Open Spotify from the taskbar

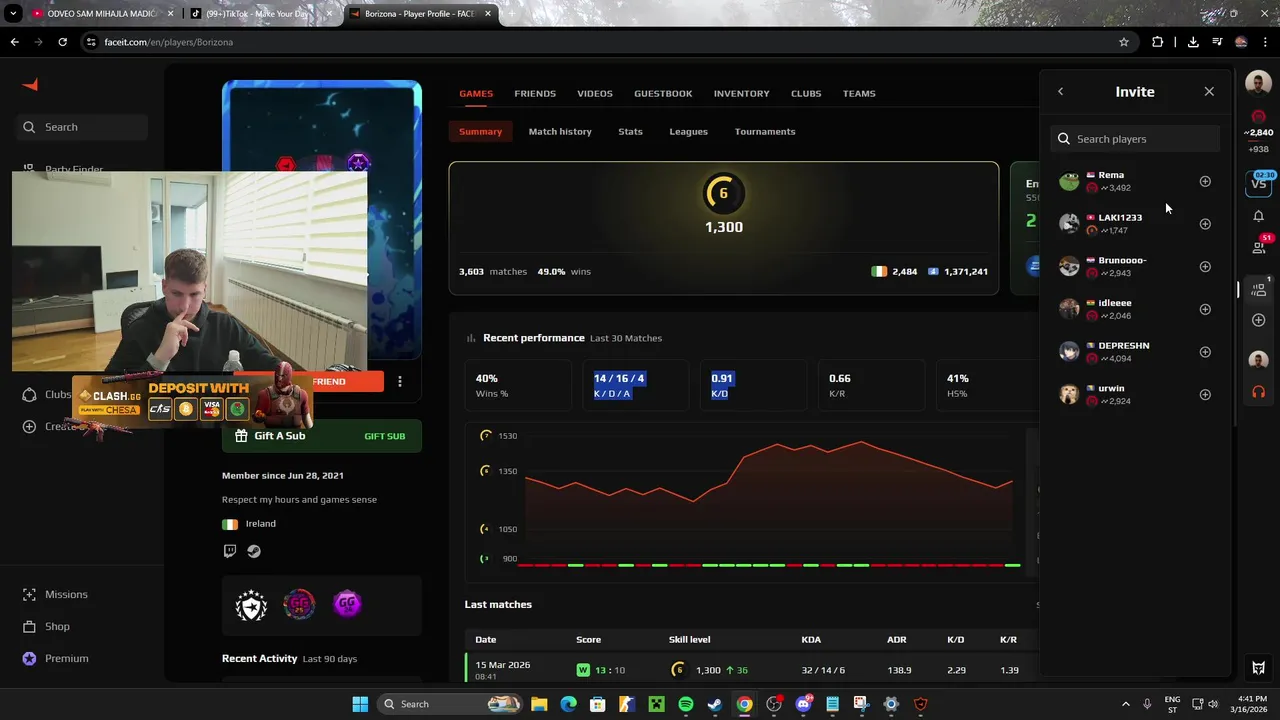pos(686,704)
